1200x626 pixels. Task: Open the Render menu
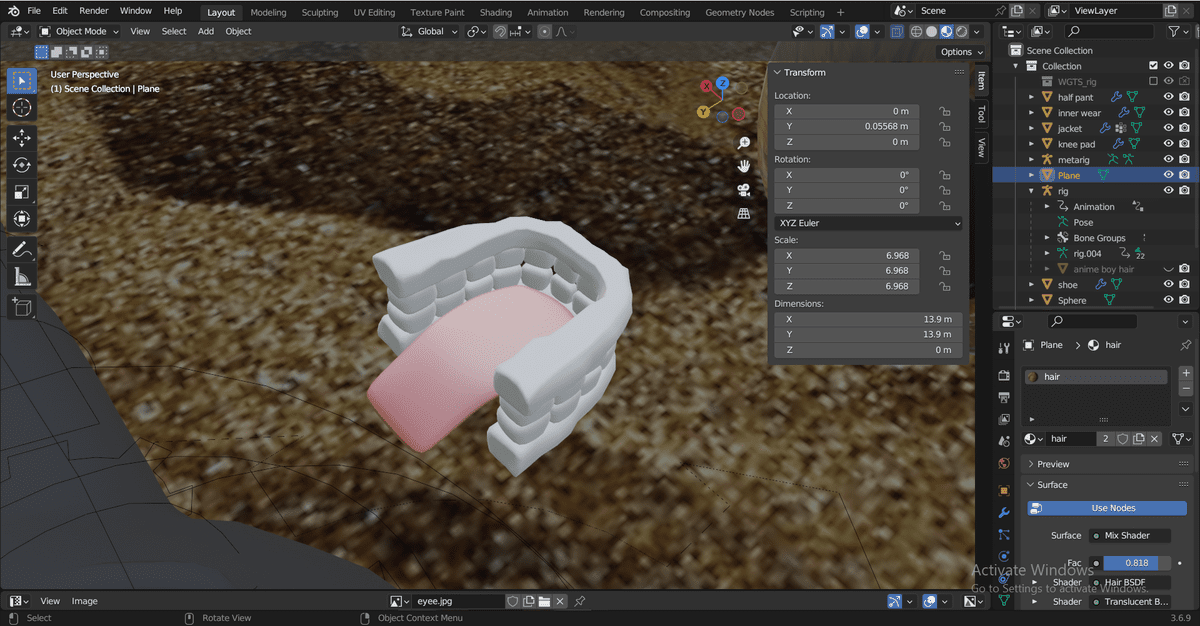(93, 11)
